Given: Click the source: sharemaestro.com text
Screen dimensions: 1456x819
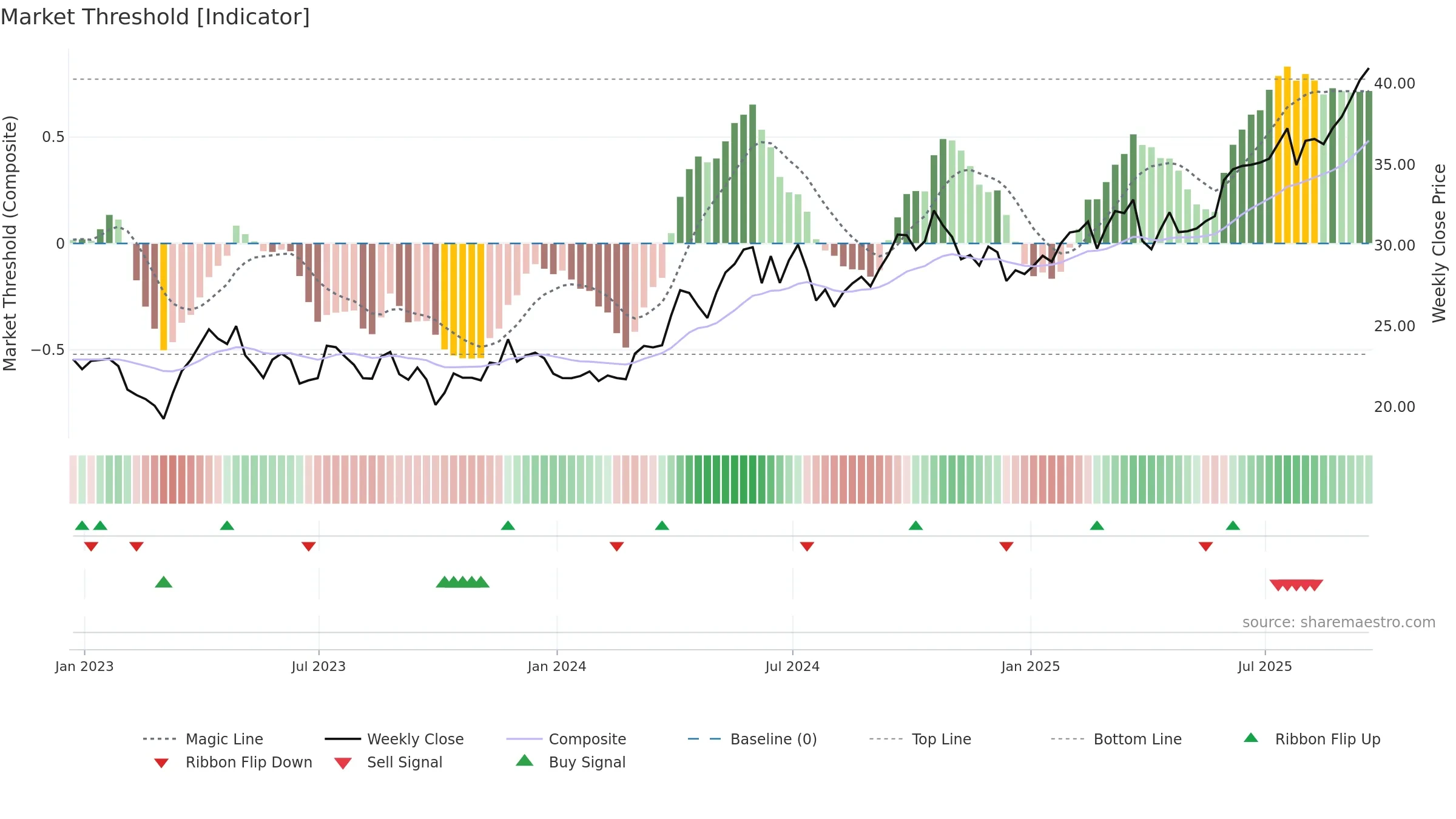Looking at the screenshot, I should coord(1339,622).
